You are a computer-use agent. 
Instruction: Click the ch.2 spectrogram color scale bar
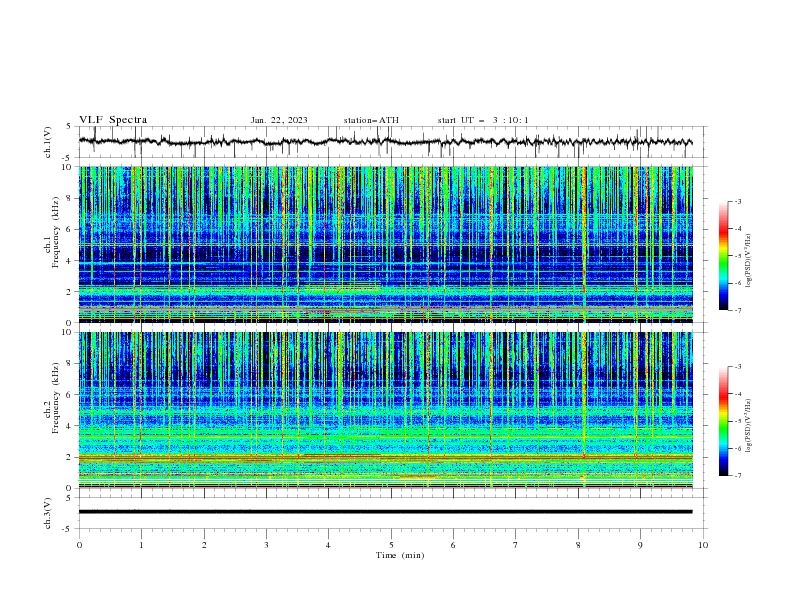click(x=723, y=421)
